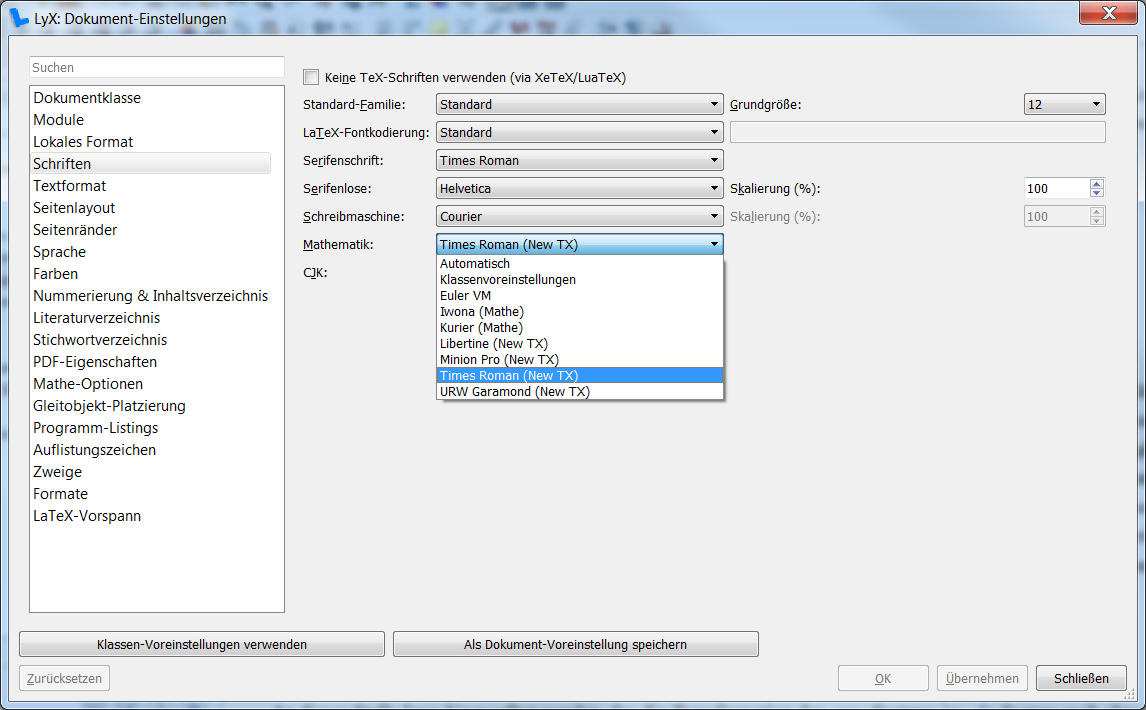Screen dimensions: 1146x710
Task: Choose 'Minion Pro (New TX)' math font
Action: 580,360
